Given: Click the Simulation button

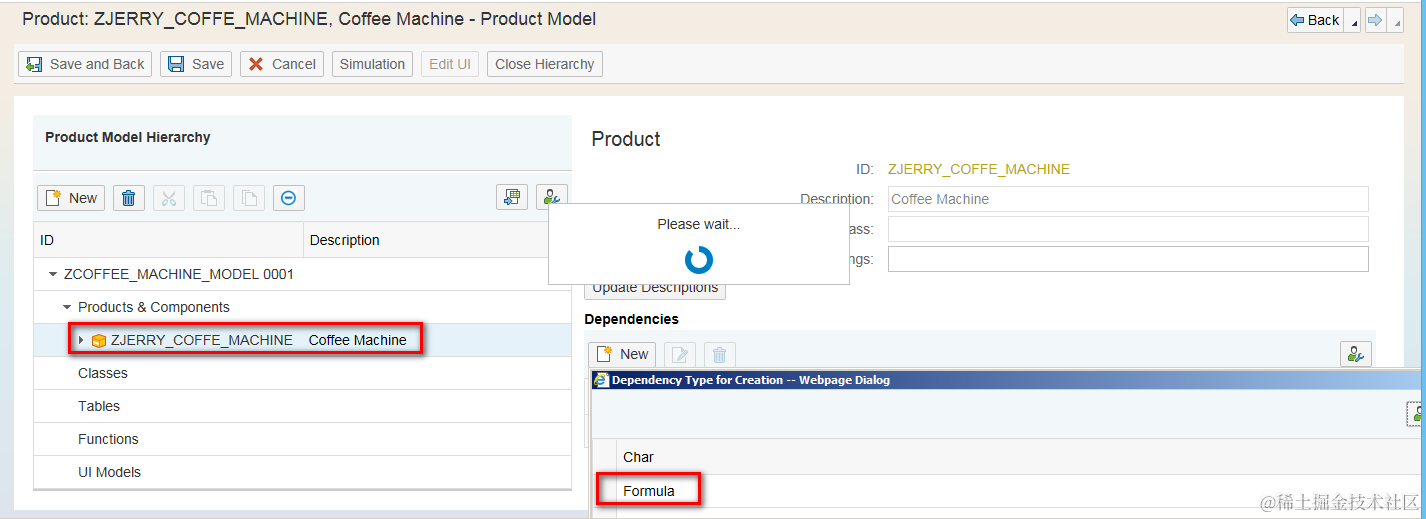Looking at the screenshot, I should (x=372, y=64).
